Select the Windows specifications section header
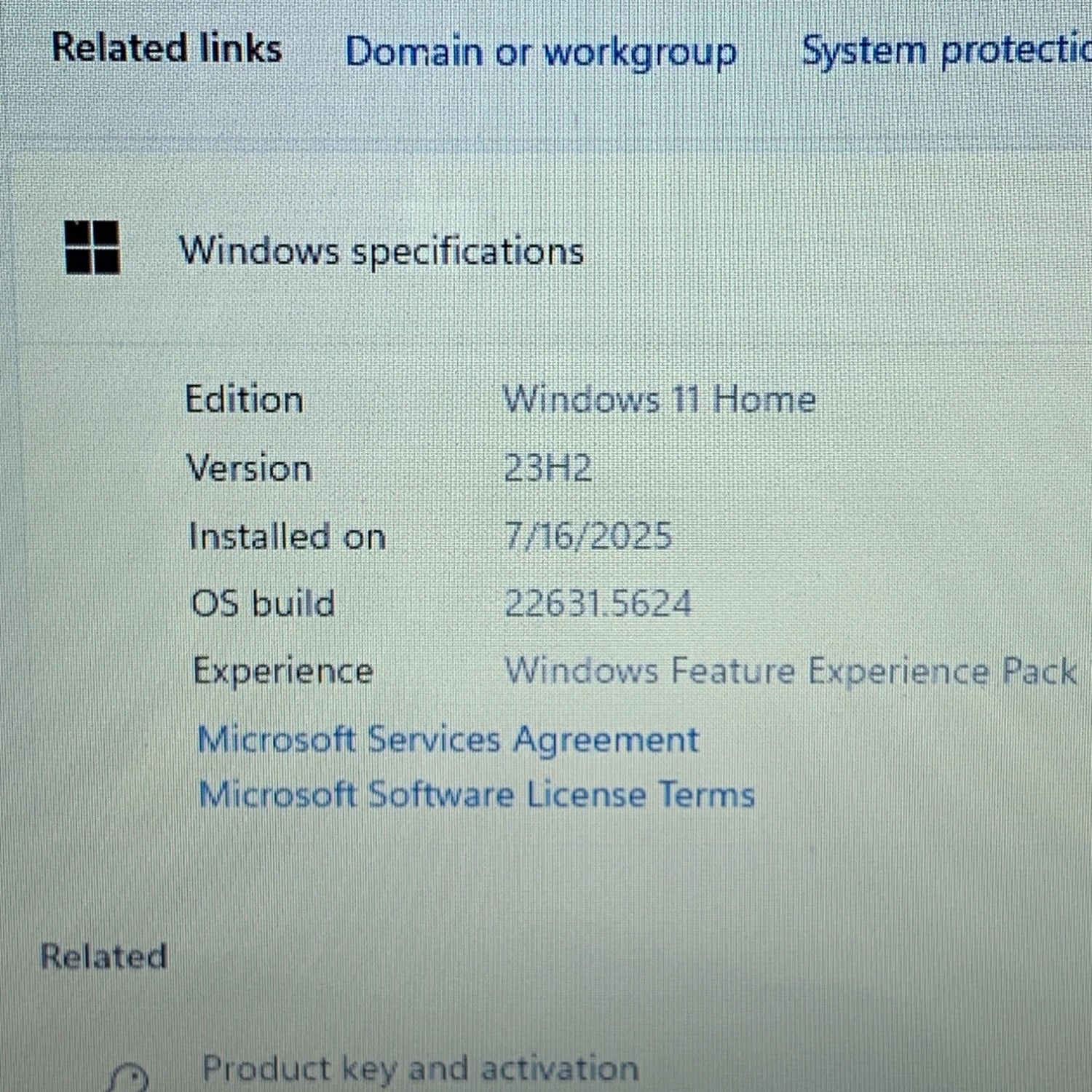This screenshot has width=1092, height=1092. [381, 251]
